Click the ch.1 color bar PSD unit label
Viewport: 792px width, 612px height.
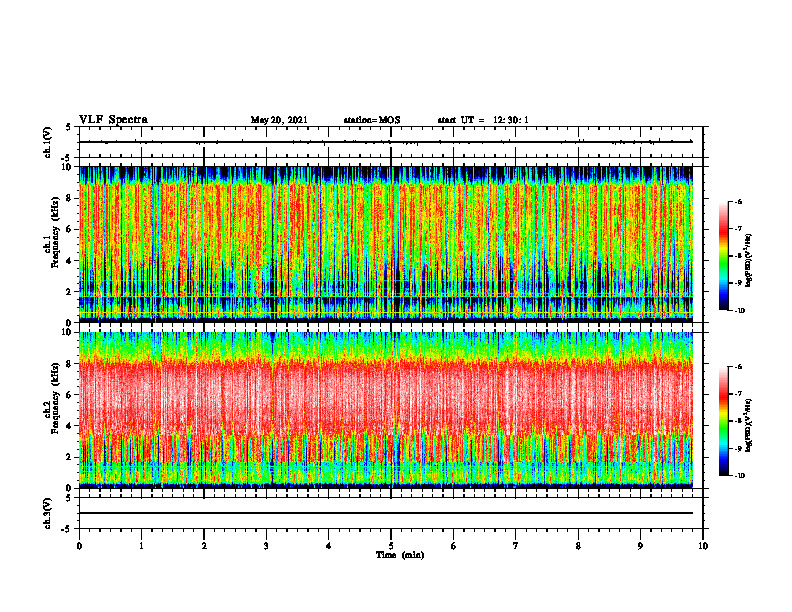coord(749,260)
